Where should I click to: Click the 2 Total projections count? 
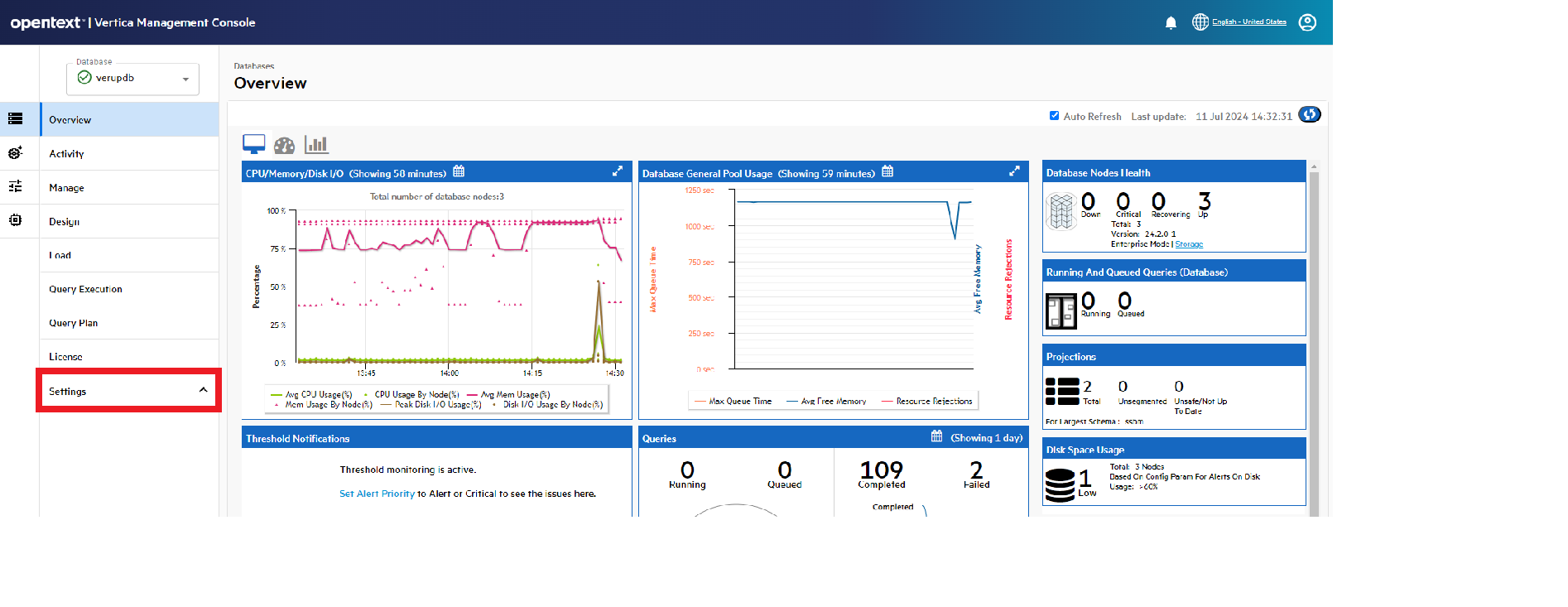click(x=1088, y=387)
